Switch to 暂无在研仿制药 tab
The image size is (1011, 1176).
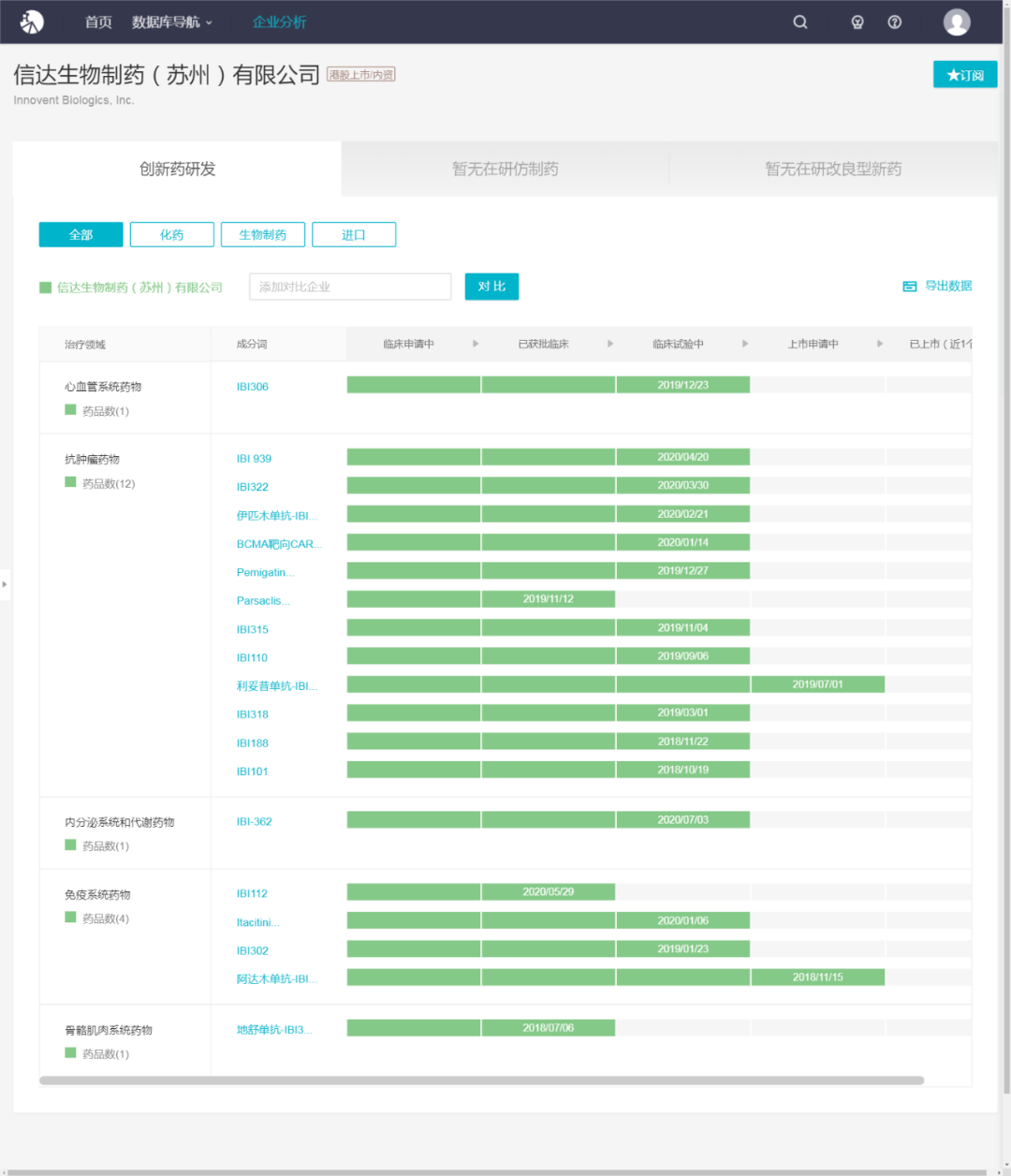tap(505, 169)
